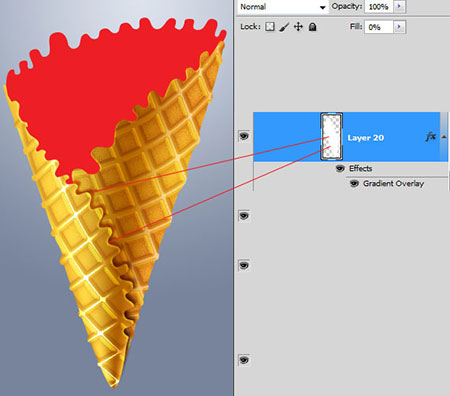The height and width of the screenshot is (396, 450).
Task: Click the Opacity label
Action: pos(347,7)
